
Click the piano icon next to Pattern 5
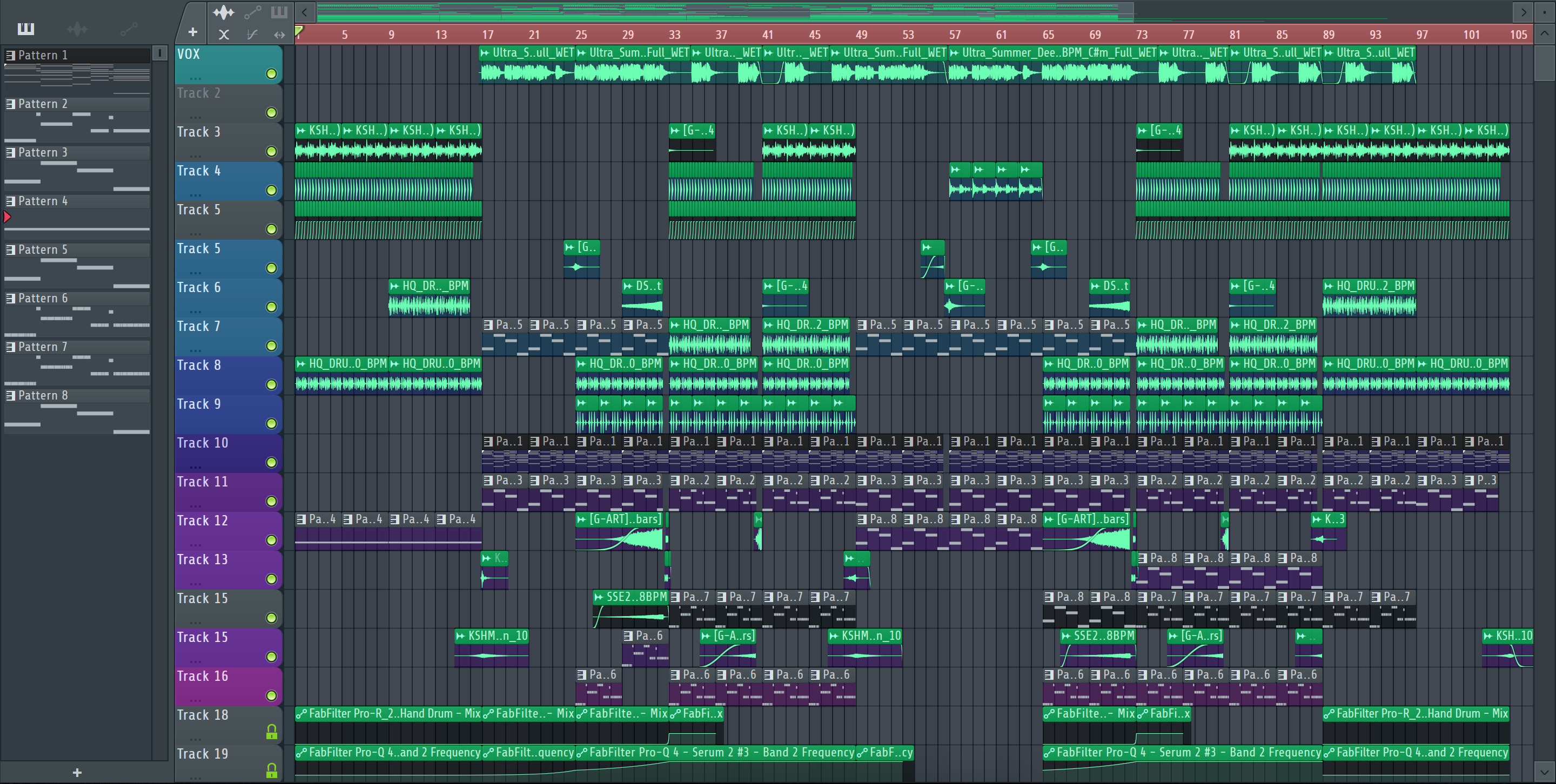click(10, 249)
